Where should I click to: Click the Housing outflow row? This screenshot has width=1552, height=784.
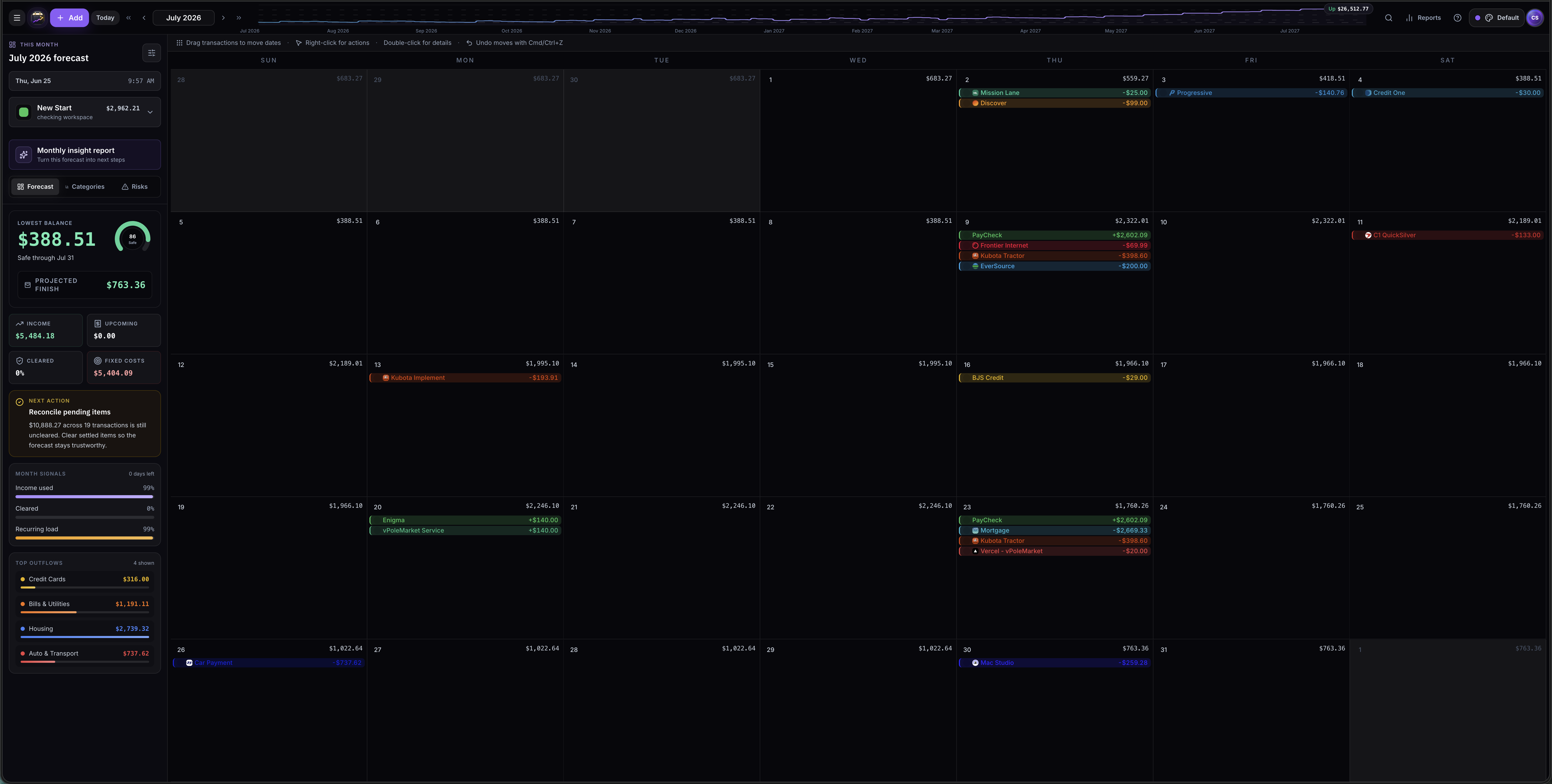(x=85, y=631)
